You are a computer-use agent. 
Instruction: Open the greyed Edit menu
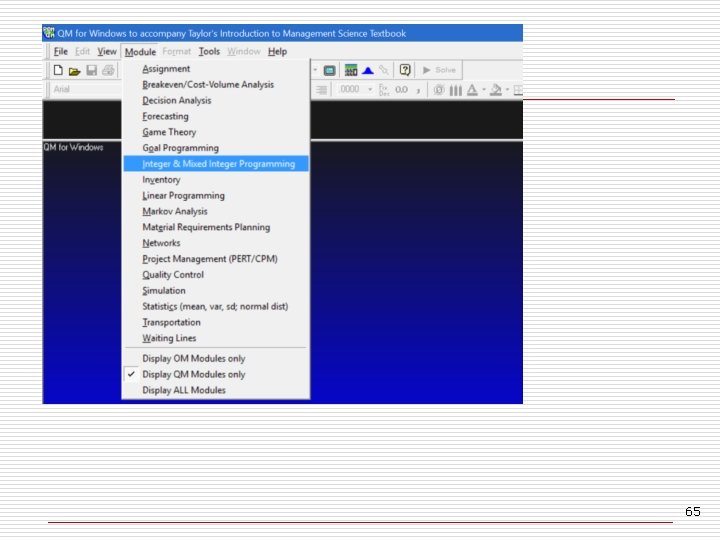pyautogui.click(x=83, y=51)
